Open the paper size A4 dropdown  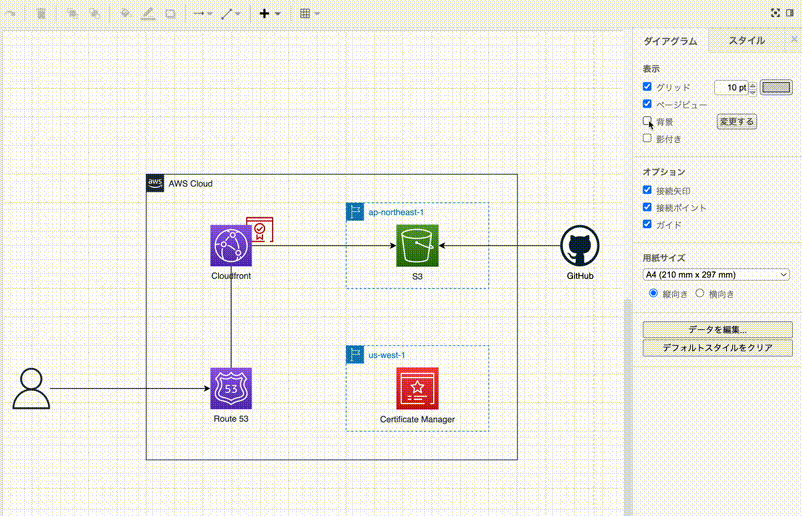click(716, 274)
